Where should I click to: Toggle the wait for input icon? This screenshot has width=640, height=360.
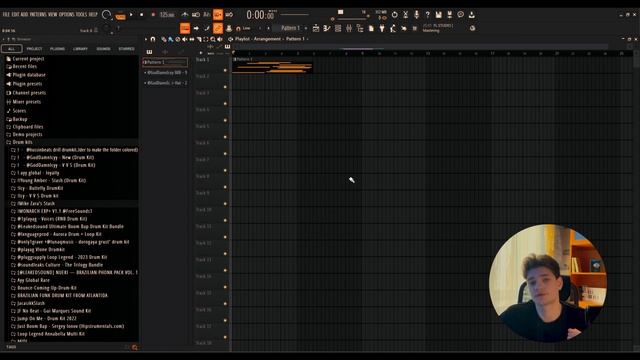[x=196, y=15]
